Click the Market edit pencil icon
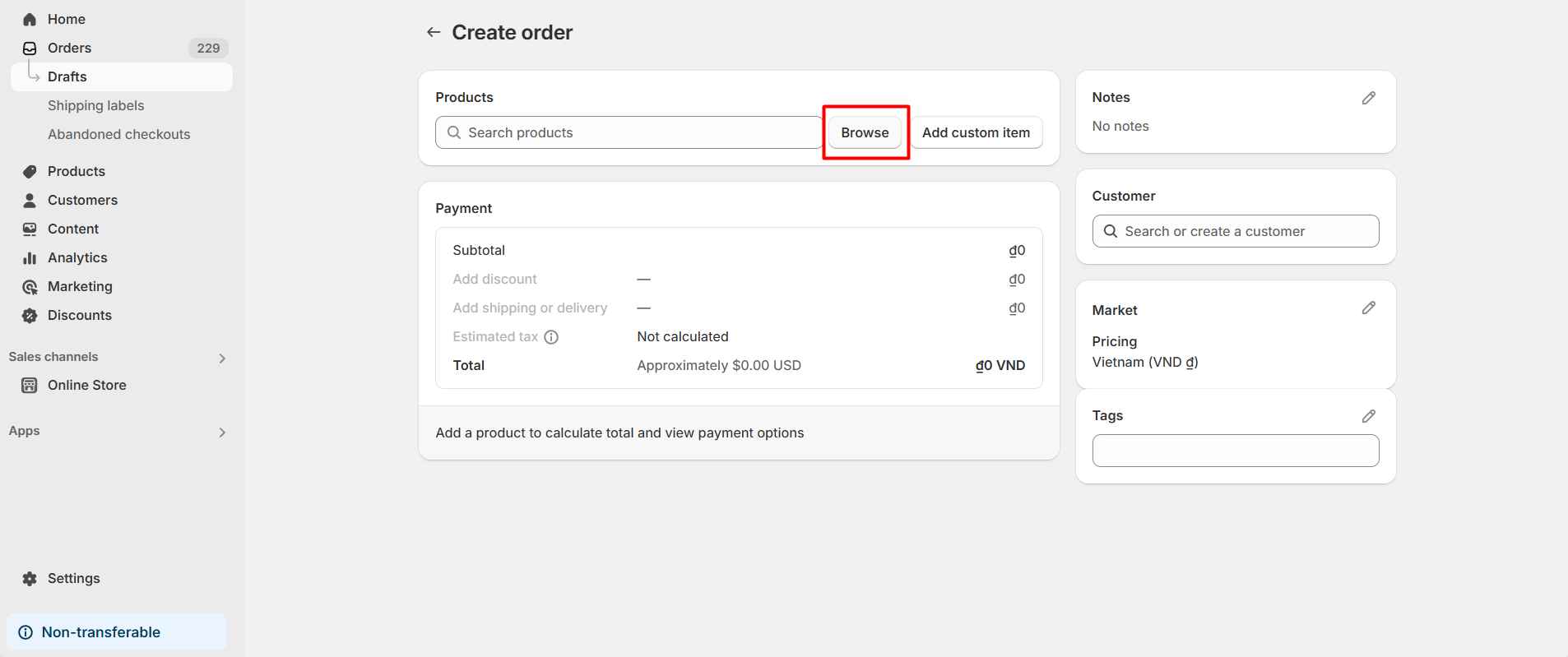 click(x=1368, y=308)
